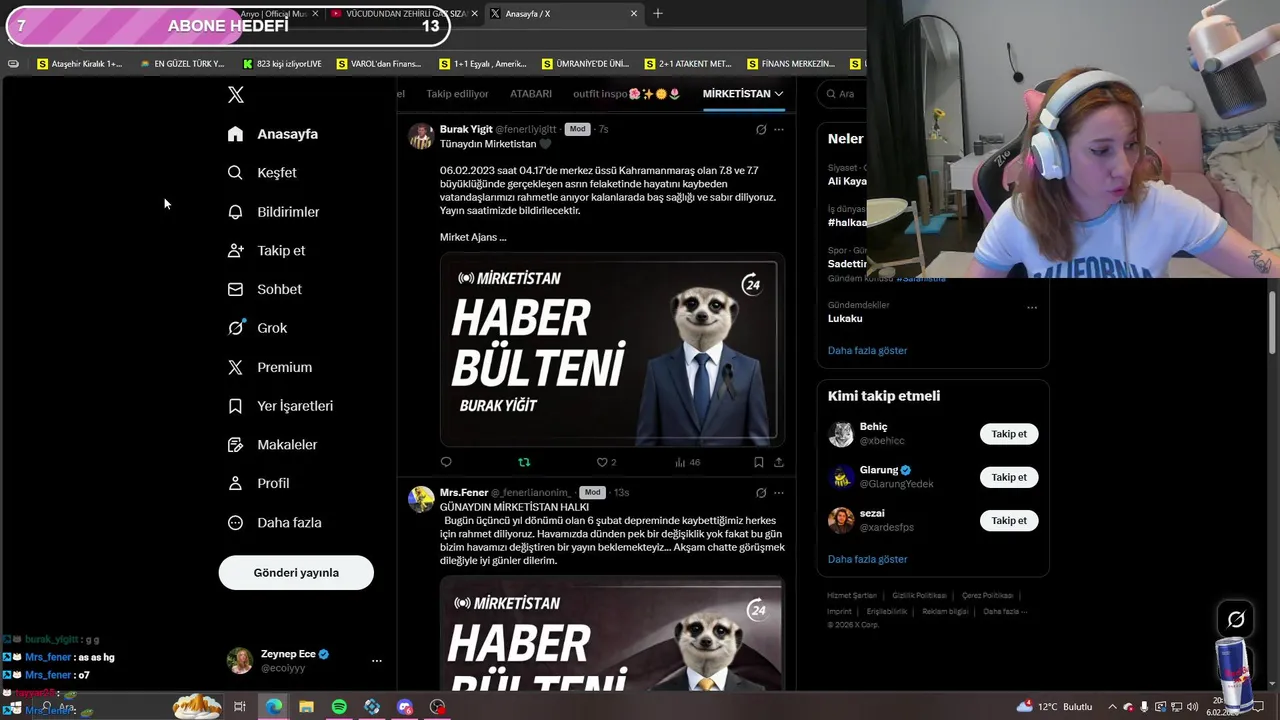The image size is (1280, 720).
Task: Open the 823 kişi izliyor LIVE bookmark
Action: (282, 64)
